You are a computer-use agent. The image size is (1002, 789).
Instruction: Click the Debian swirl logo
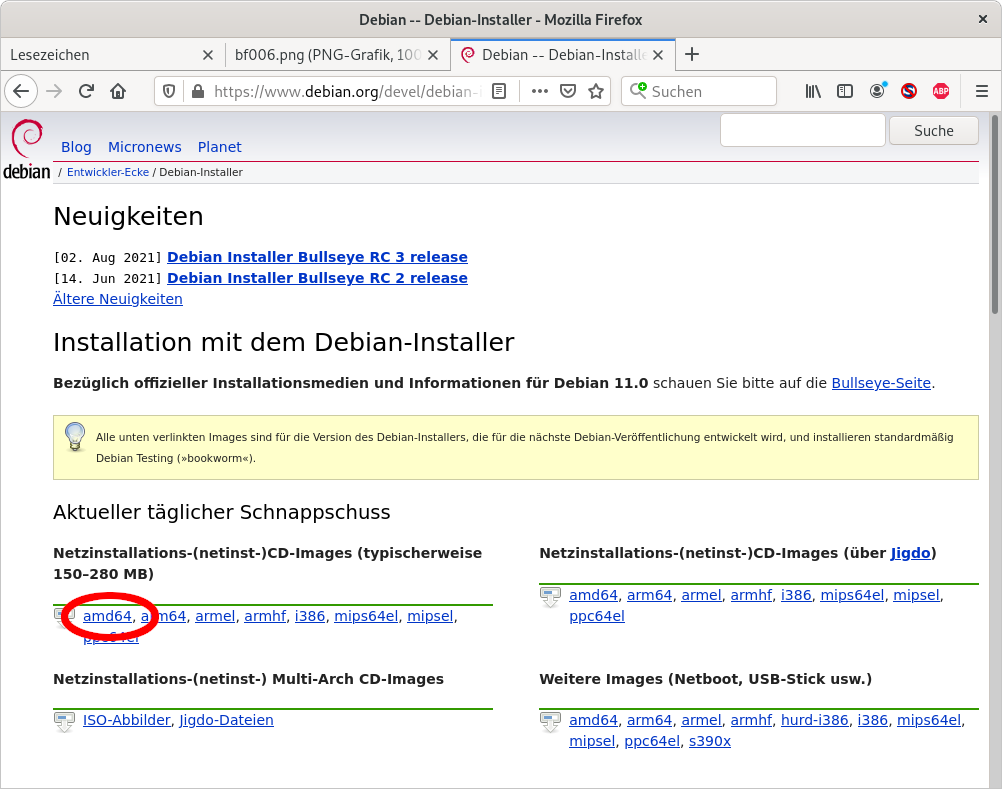pos(27,149)
